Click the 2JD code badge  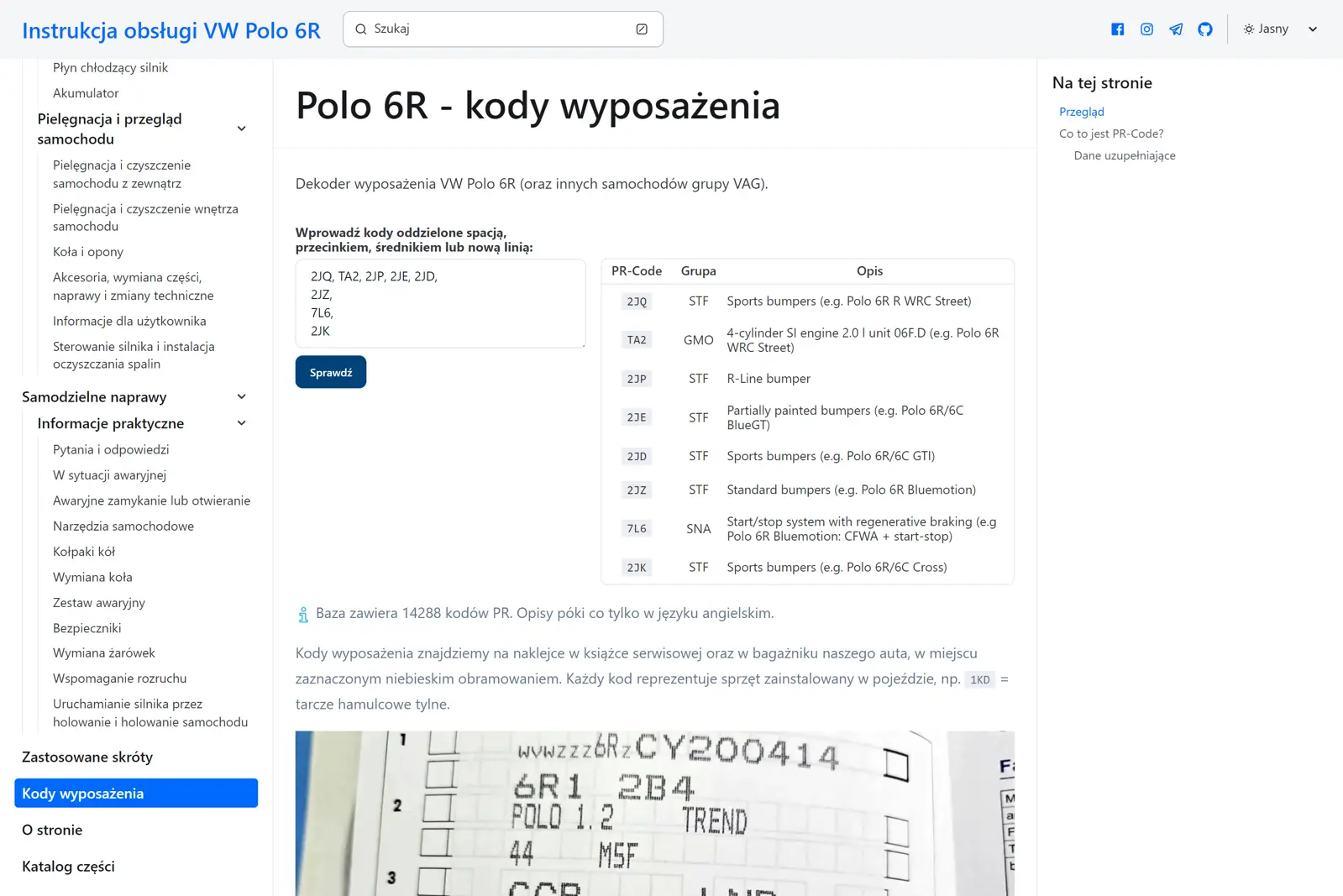pyautogui.click(x=637, y=456)
